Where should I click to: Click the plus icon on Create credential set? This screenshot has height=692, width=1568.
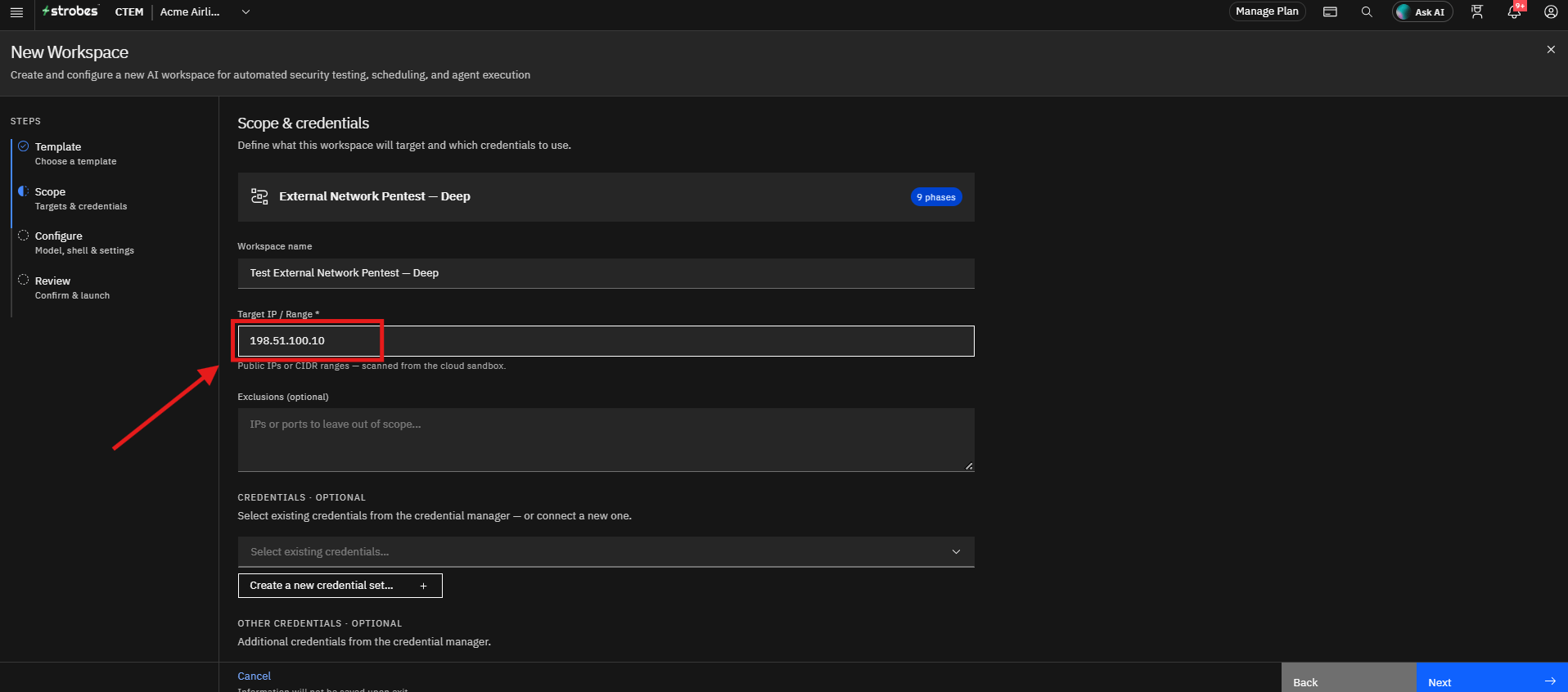click(x=423, y=586)
